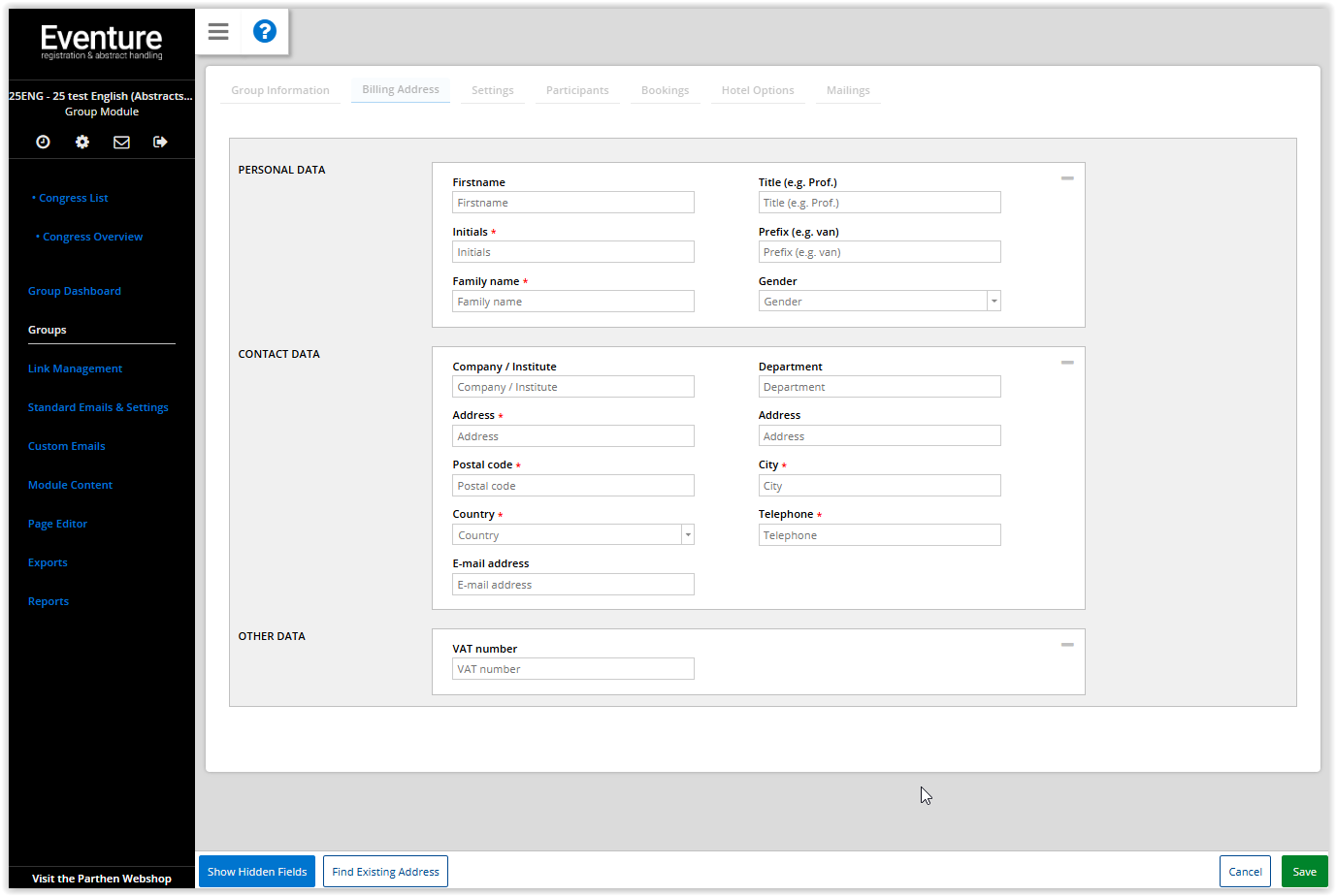Focus the E-mail address field
This screenshot has height=896, width=1336.
[573, 585]
